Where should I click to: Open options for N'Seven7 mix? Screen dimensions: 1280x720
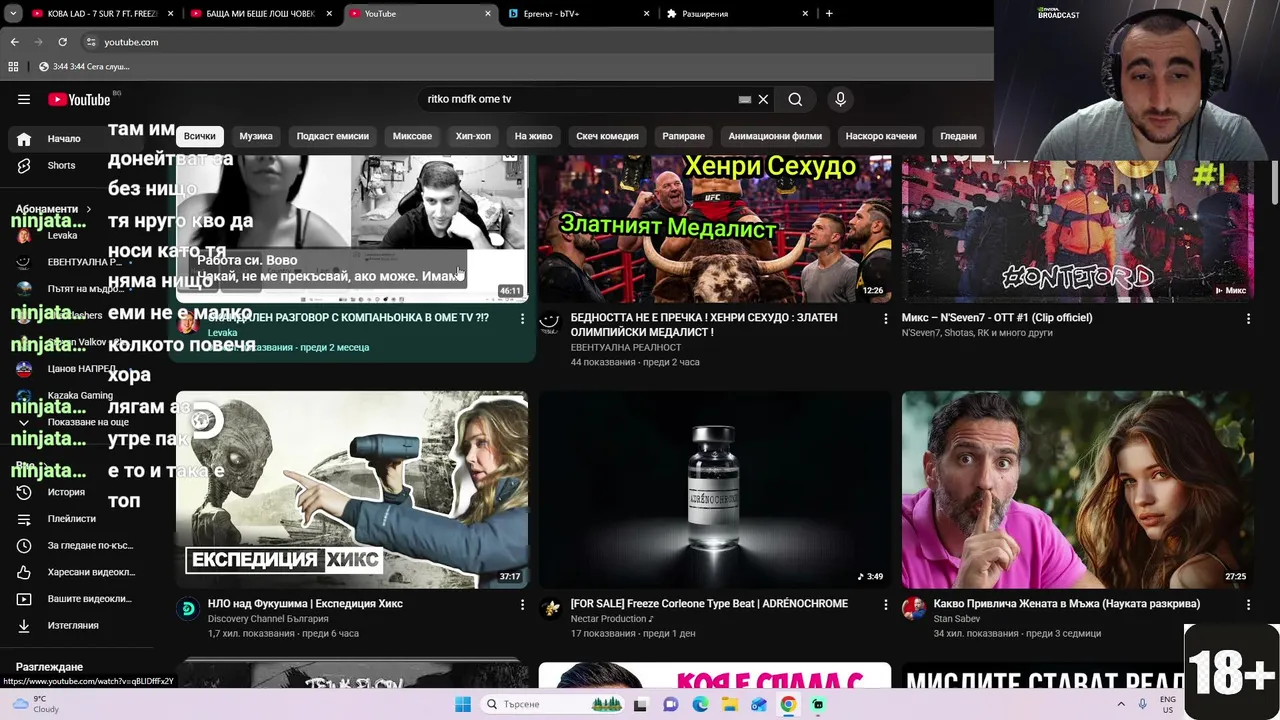(1248, 318)
